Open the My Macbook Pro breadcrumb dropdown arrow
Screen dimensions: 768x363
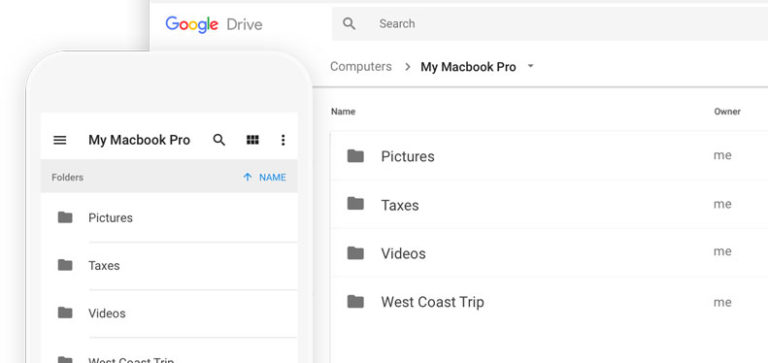coord(530,66)
